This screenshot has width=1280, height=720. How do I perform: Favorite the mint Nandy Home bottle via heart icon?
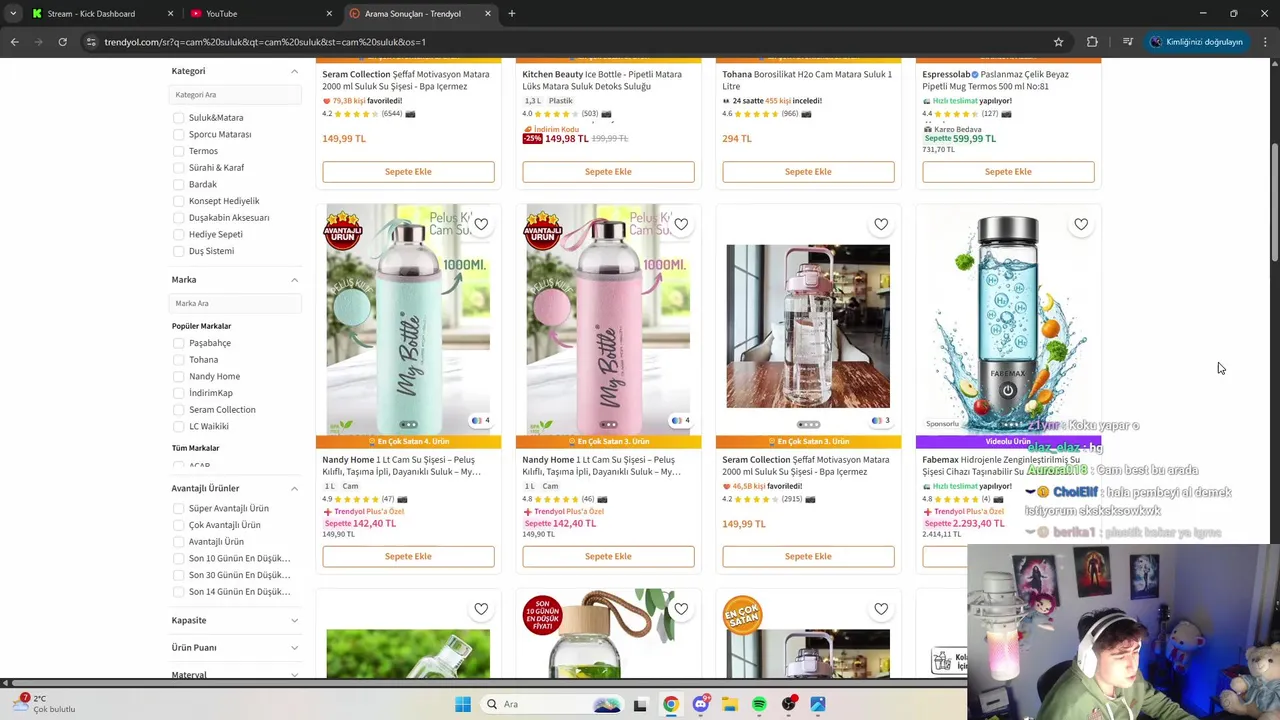pyautogui.click(x=481, y=224)
